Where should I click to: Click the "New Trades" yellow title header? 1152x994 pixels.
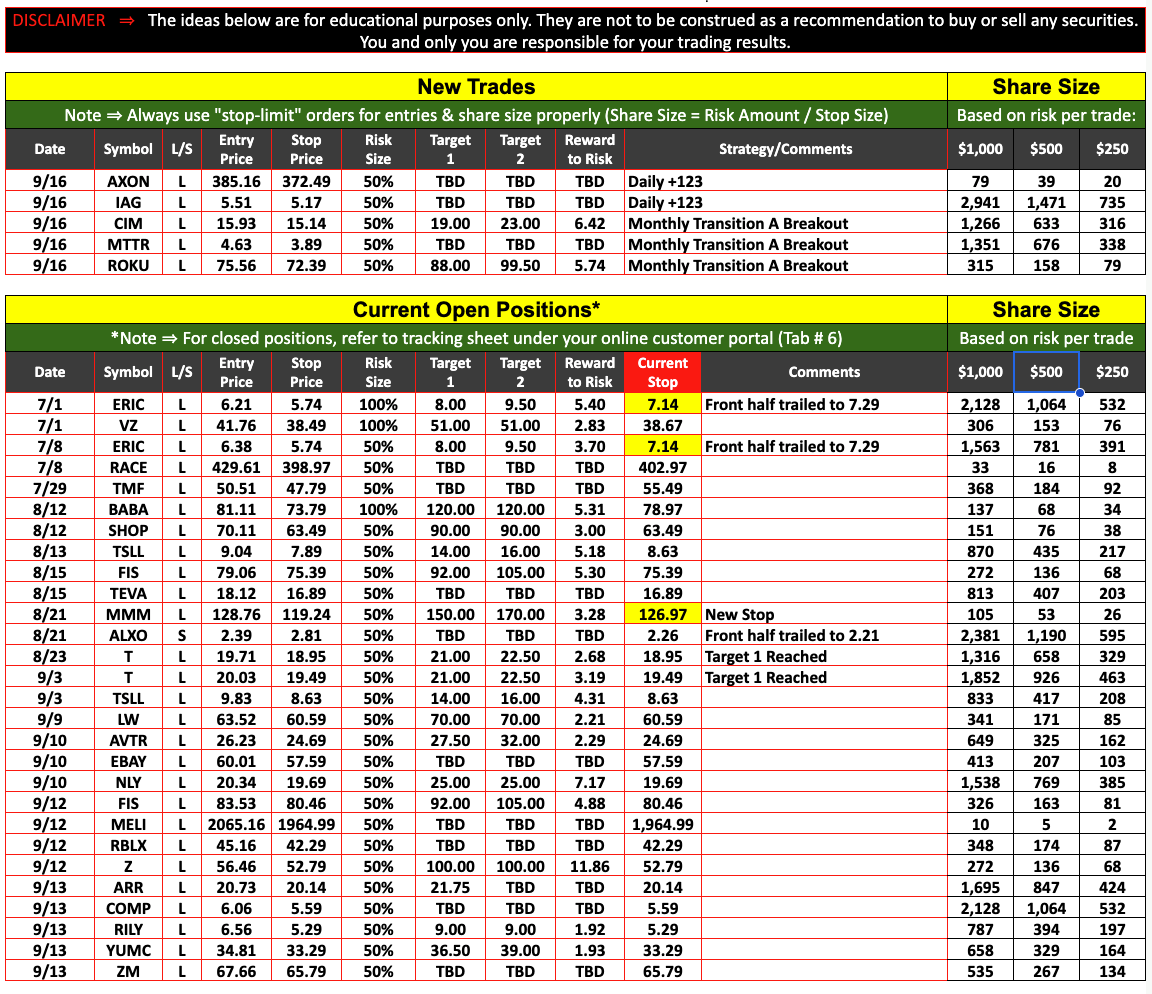[476, 87]
